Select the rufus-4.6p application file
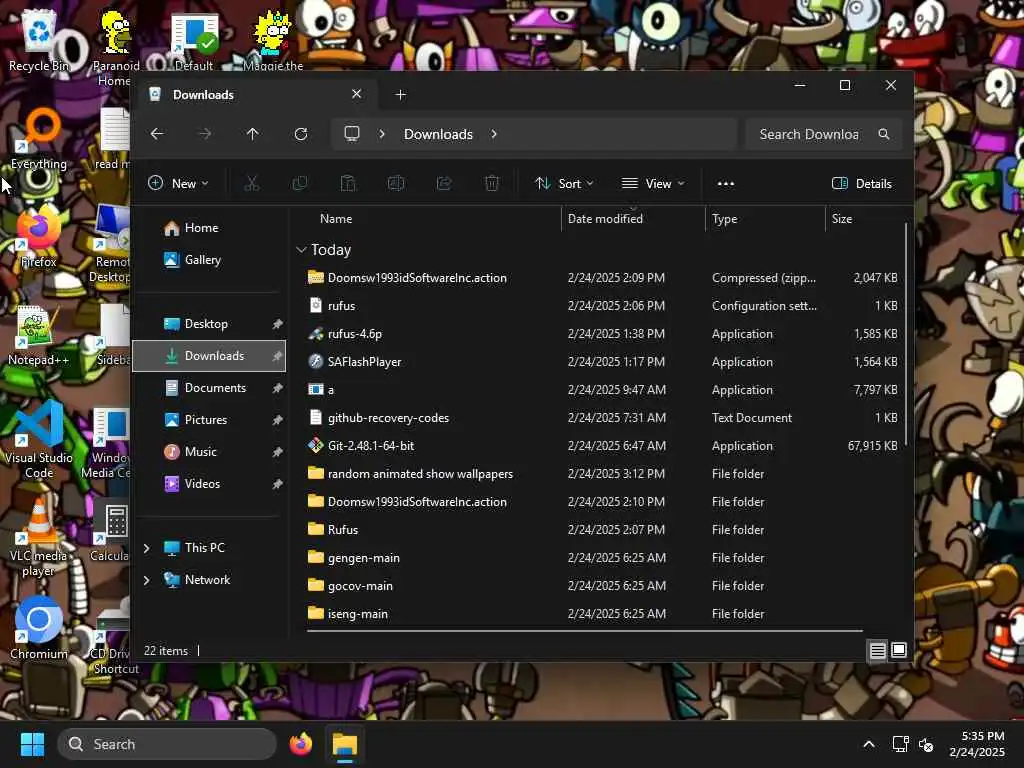Screen dimensions: 1024x768 603,334
